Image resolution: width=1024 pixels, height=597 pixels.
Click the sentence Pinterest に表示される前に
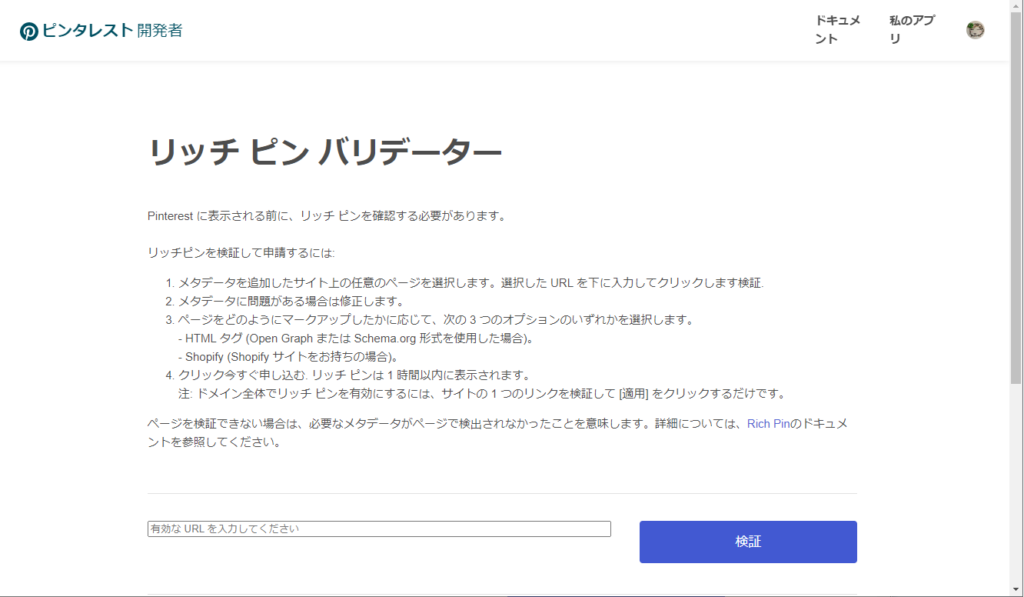(x=328, y=216)
